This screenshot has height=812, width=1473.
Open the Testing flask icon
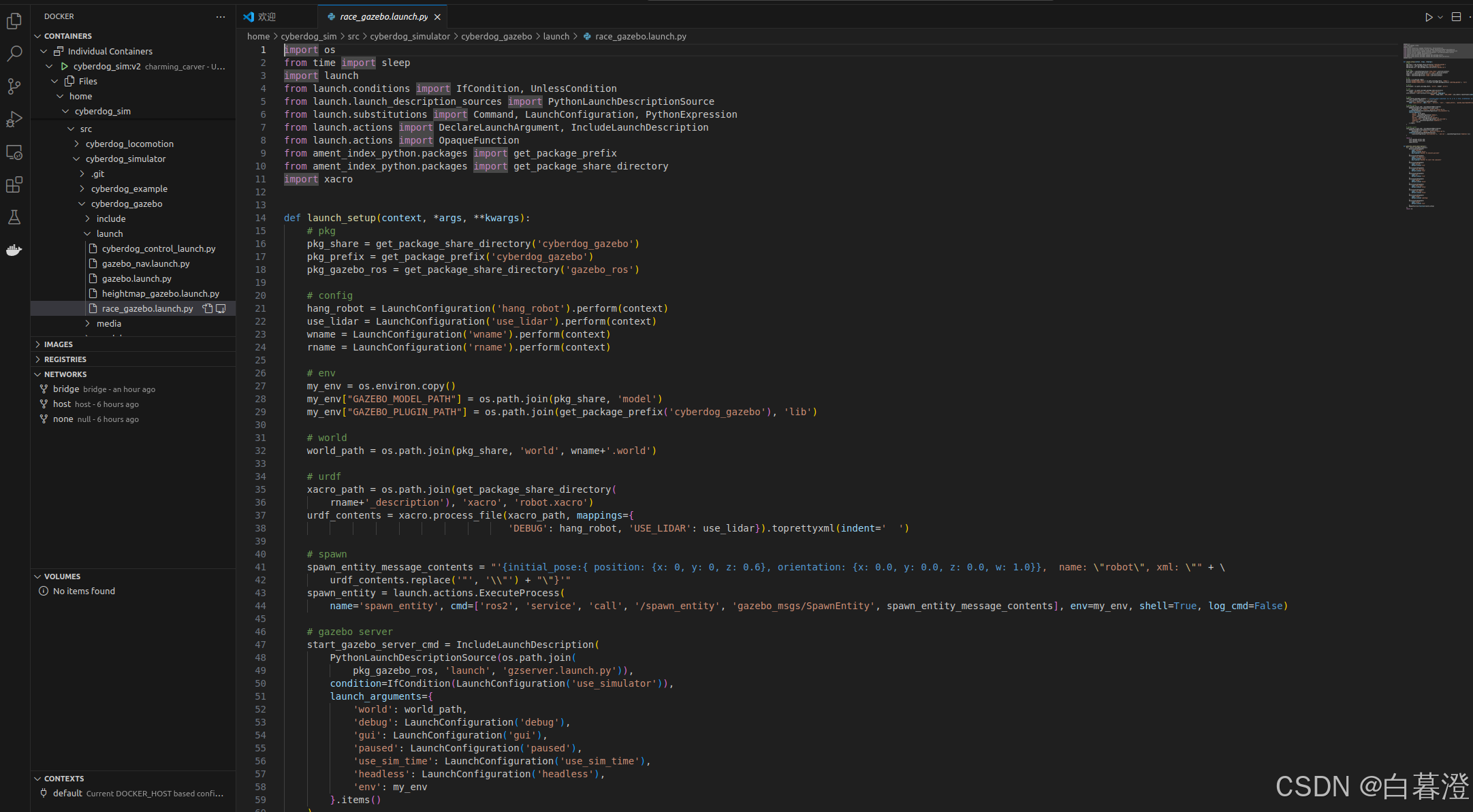(x=14, y=217)
